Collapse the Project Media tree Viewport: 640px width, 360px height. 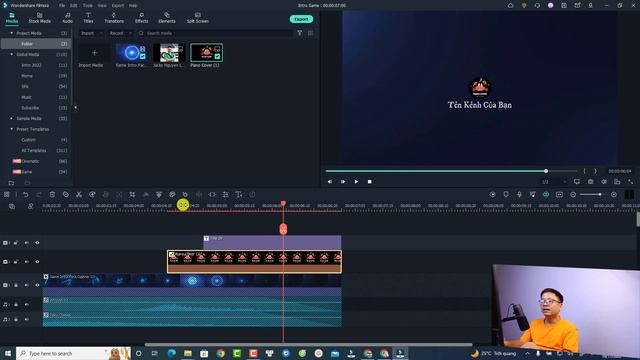(x=11, y=33)
